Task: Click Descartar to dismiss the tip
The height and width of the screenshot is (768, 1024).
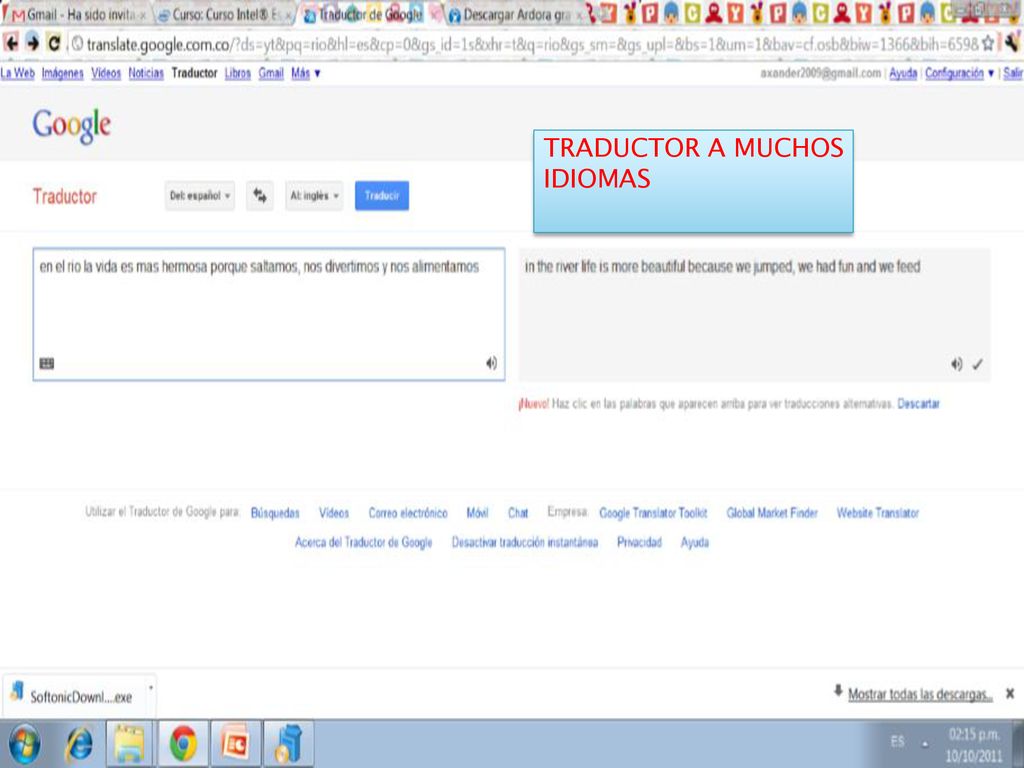Action: [918, 404]
